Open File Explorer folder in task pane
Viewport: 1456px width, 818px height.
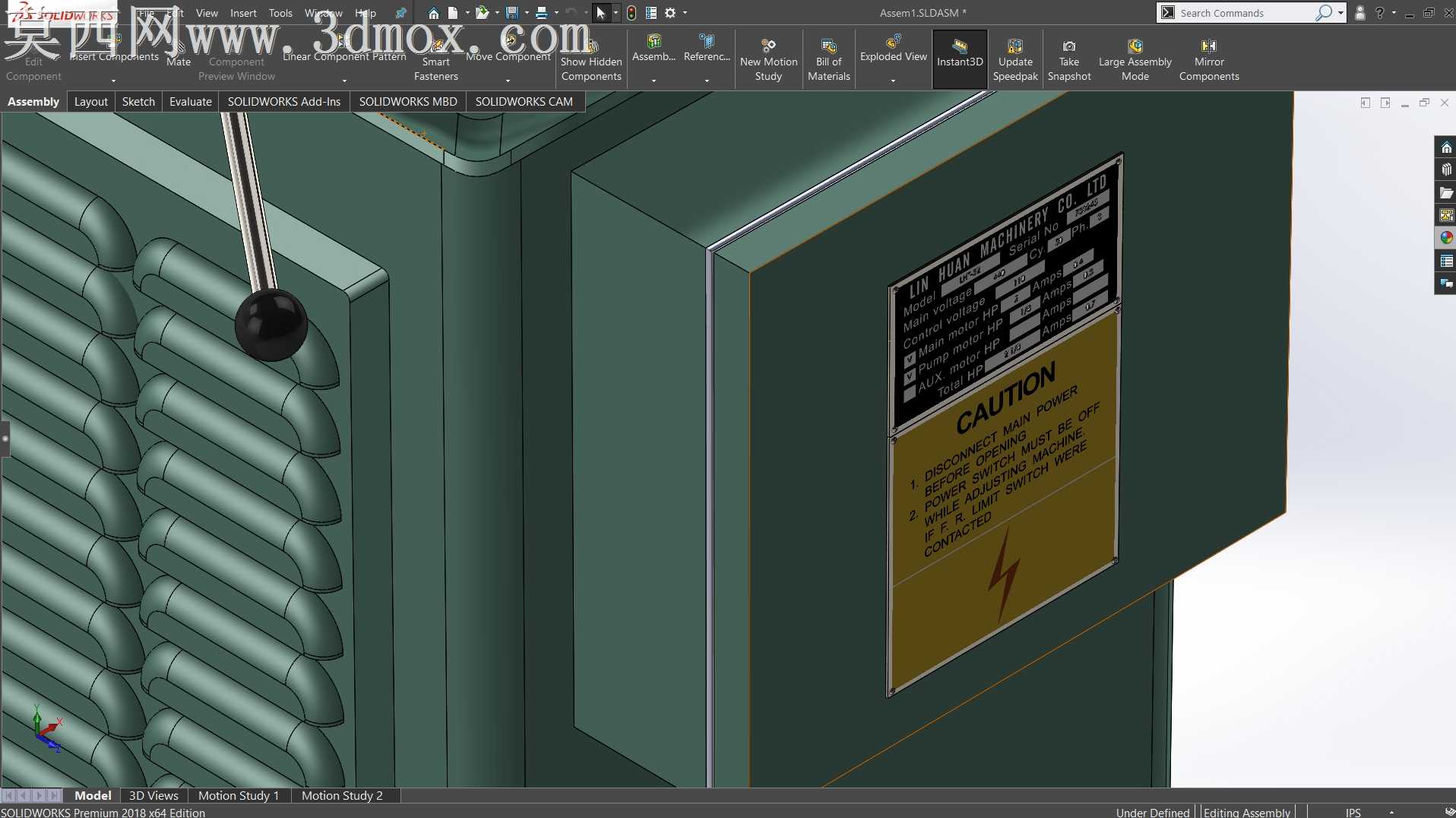[1445, 193]
